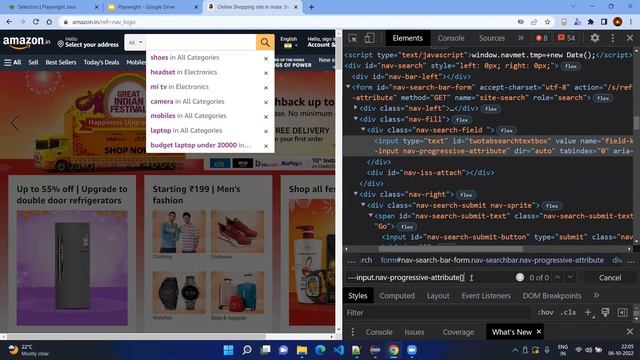Collapse the div nav-right node

tap(356, 194)
